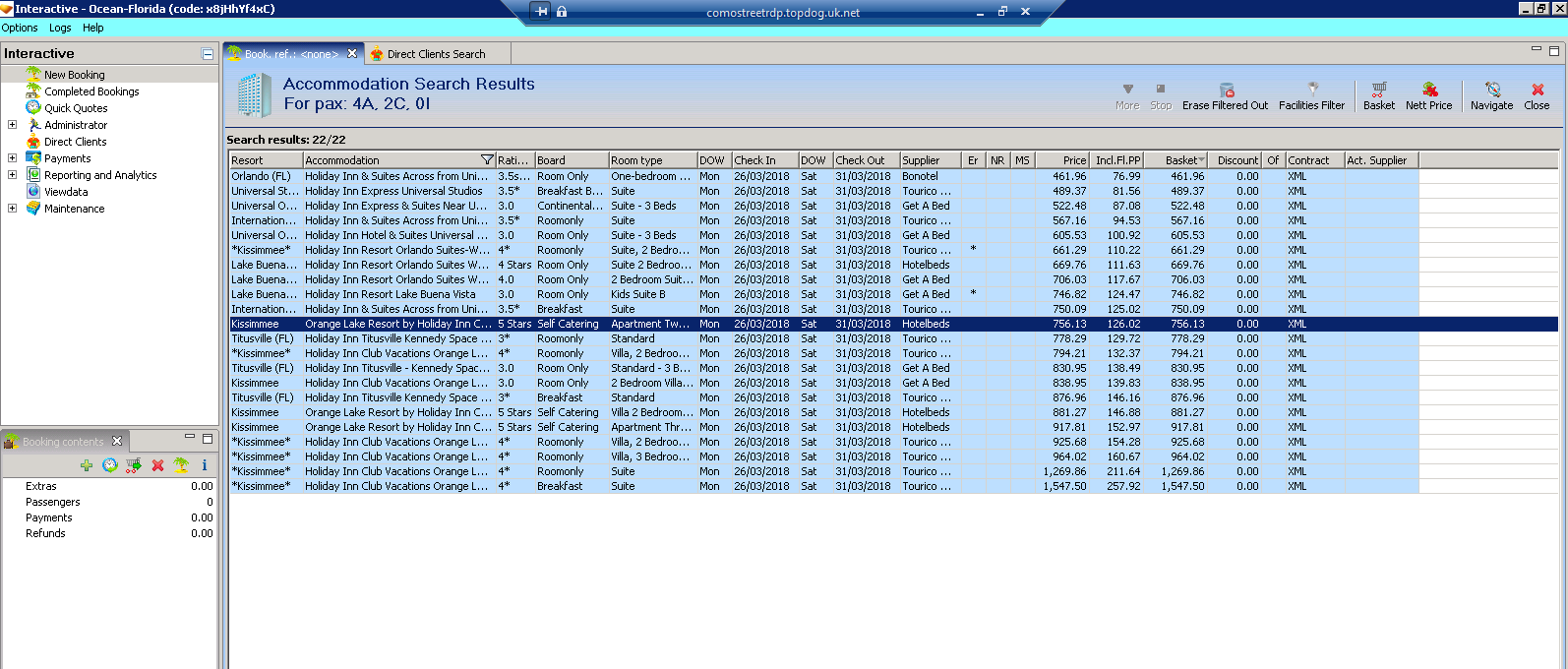Image resolution: width=1568 pixels, height=669 pixels.
Task: Click the Basket cart icon in results toolbar
Action: 1379,90
